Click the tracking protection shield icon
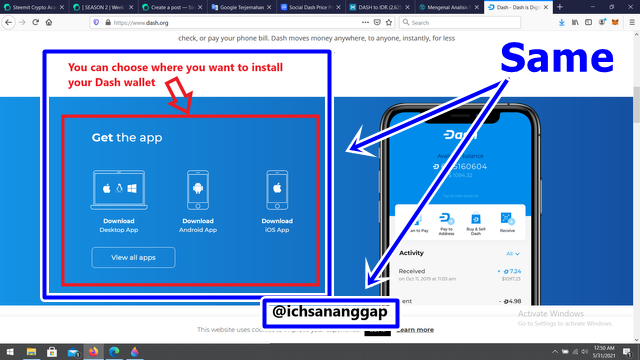The height and width of the screenshot is (360, 640). (x=96, y=22)
